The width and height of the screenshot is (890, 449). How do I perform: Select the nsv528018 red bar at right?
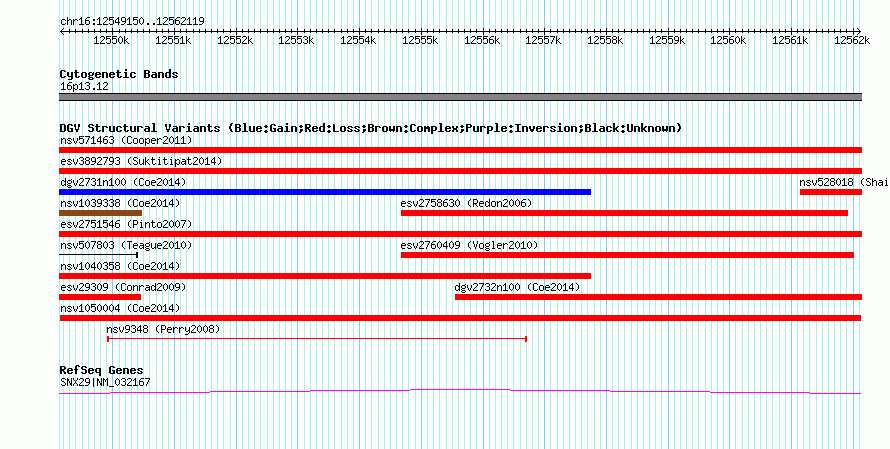tap(831, 192)
